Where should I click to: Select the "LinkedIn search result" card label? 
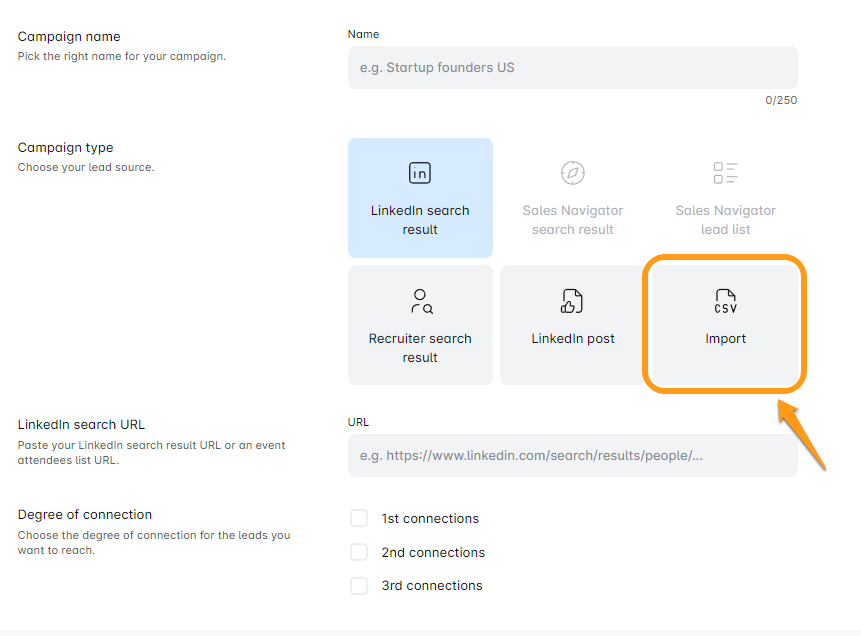point(420,220)
